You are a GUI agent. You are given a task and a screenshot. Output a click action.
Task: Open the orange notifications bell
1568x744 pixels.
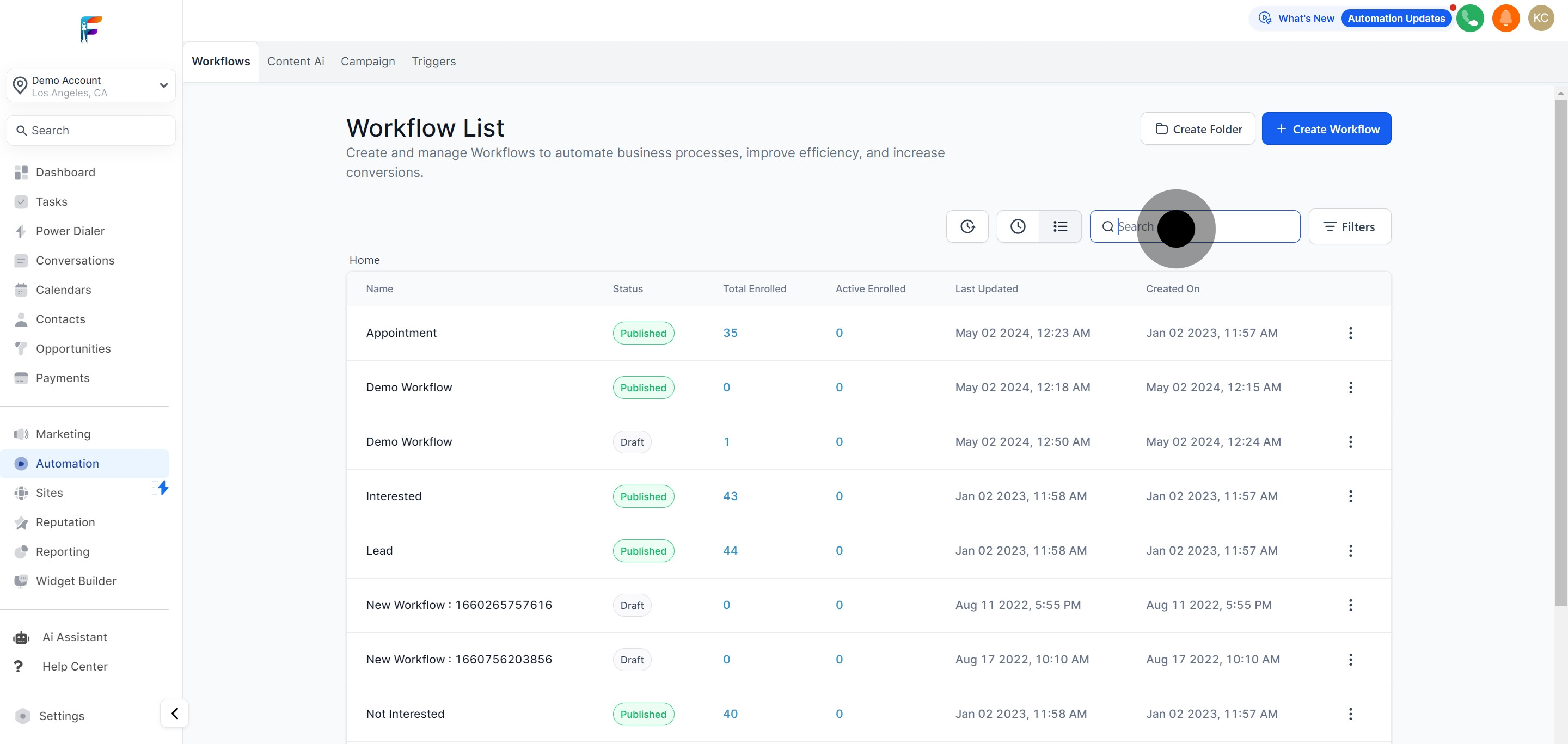click(1505, 19)
